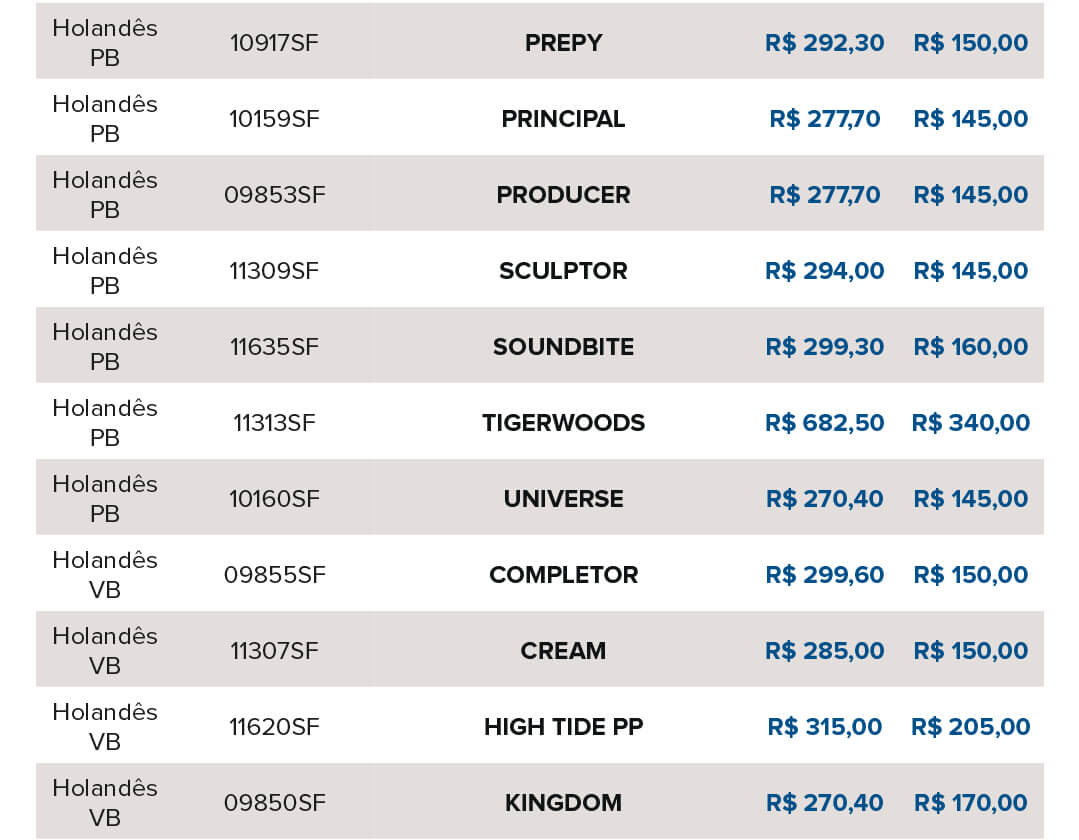Select code 10917SF
Screen dimensions: 1079x840
click(x=274, y=43)
